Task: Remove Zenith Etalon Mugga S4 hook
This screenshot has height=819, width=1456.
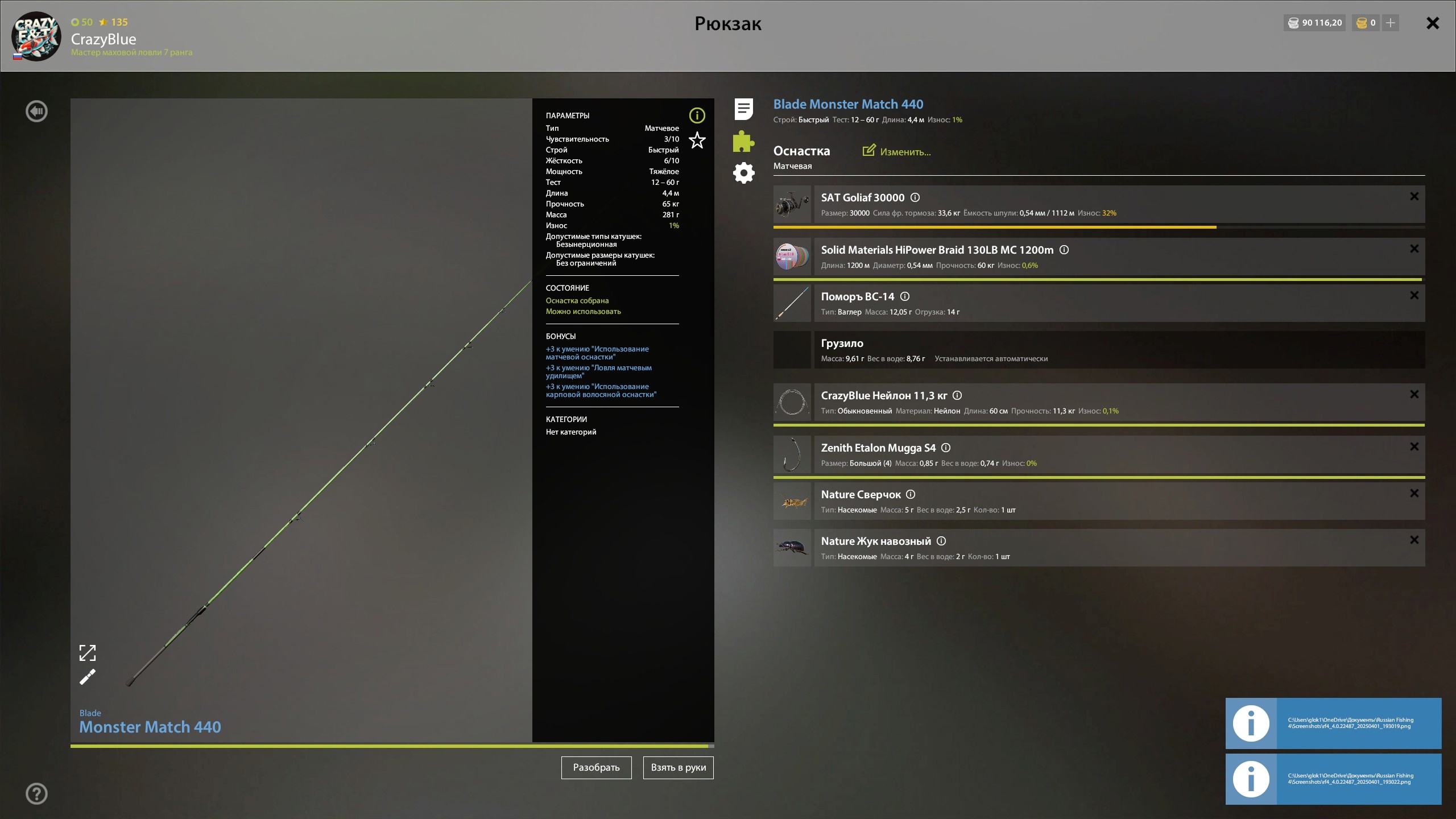Action: [1414, 446]
